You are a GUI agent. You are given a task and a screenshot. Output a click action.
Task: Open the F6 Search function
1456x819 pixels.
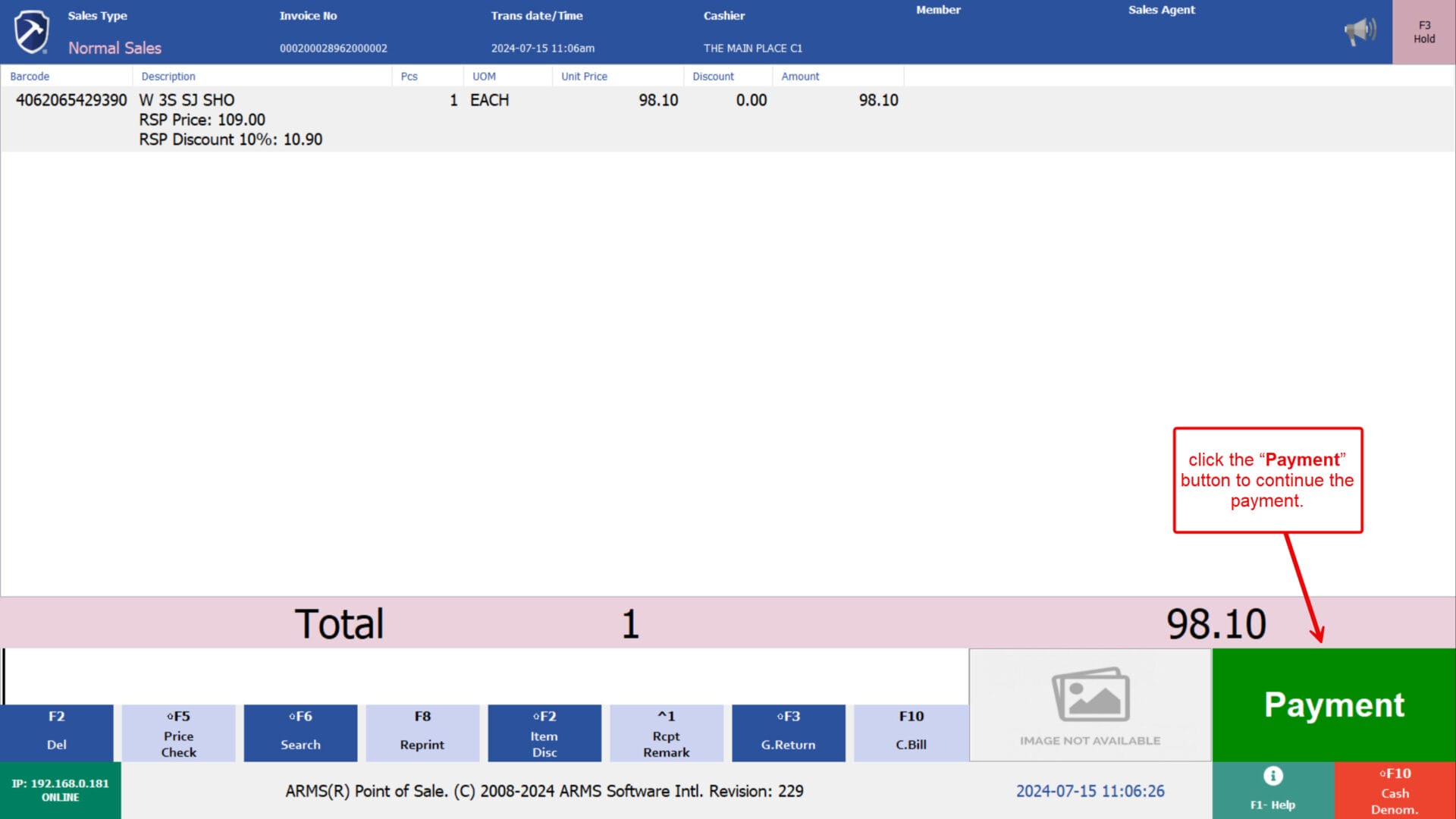pos(300,733)
